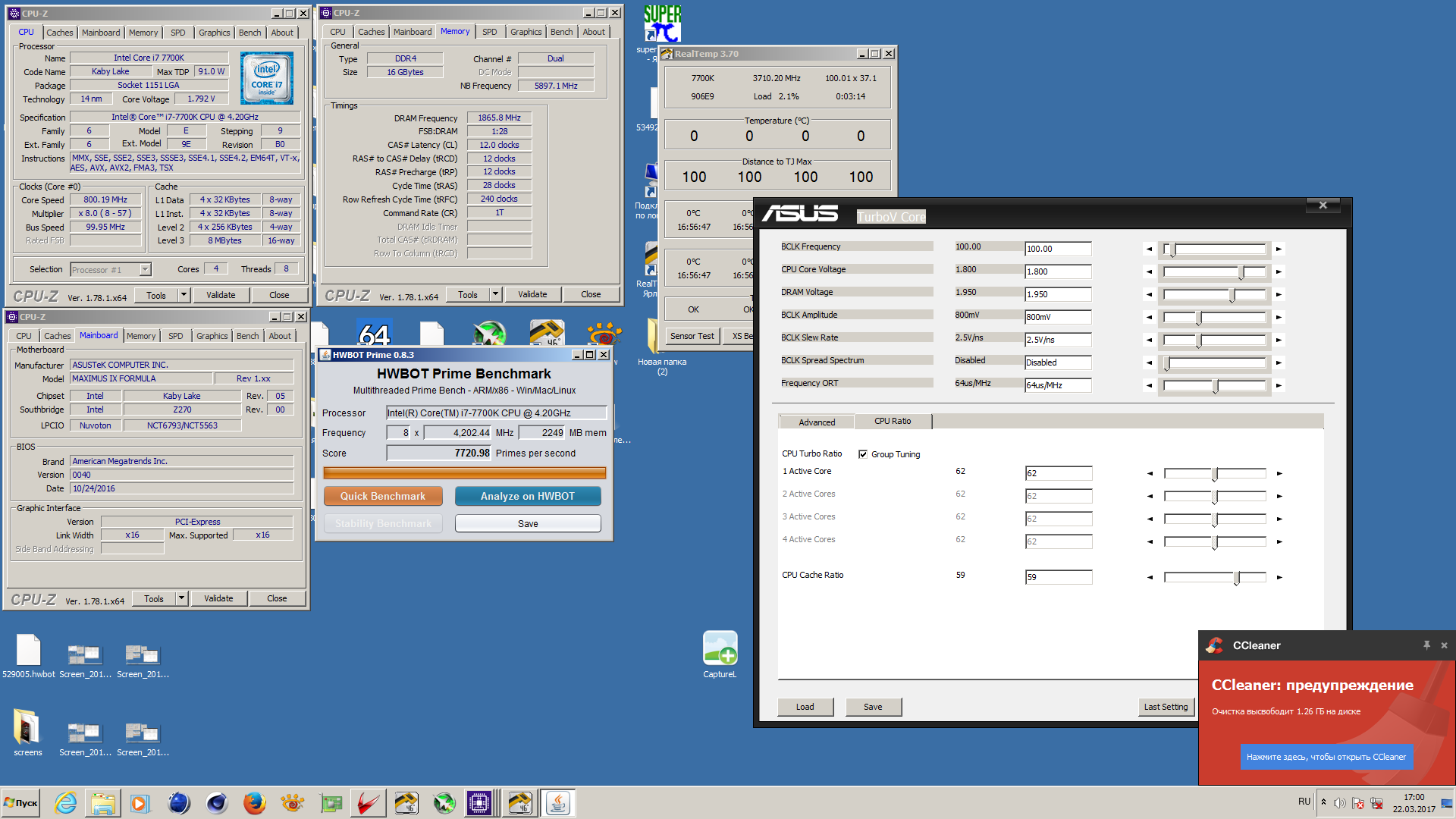Switch to Caches tab in CPU-Z CPU window

tap(59, 33)
